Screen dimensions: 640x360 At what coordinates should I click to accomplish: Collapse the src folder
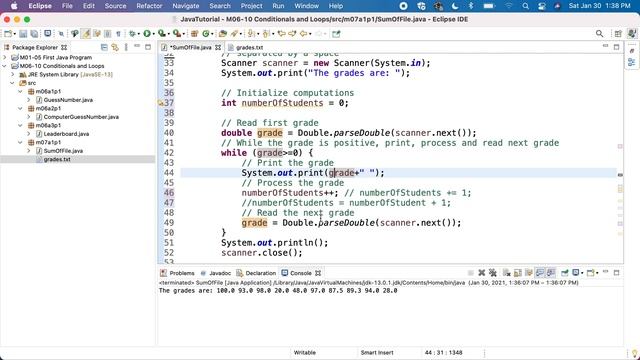[x=13, y=83]
